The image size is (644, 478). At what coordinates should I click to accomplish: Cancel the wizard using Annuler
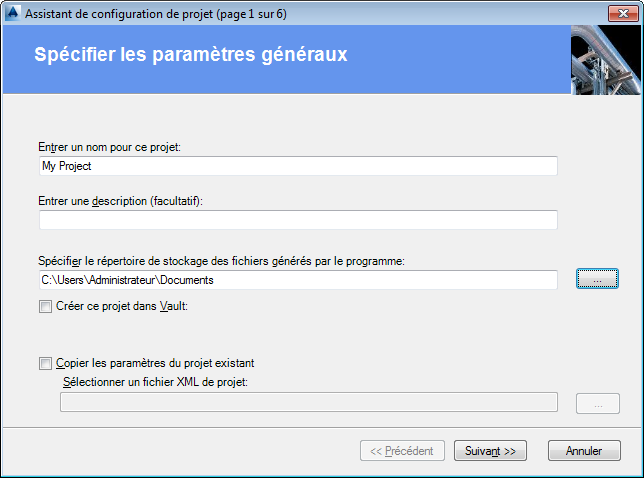[584, 451]
